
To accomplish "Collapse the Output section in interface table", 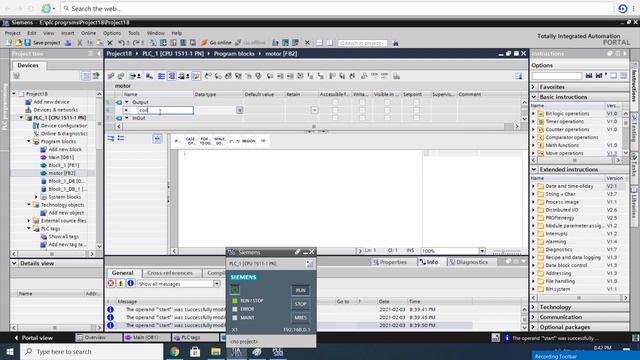I will 127,102.
